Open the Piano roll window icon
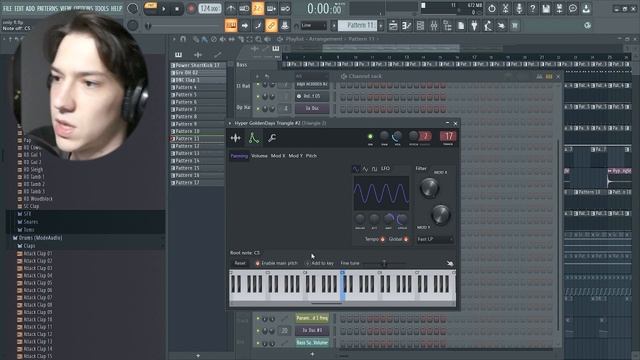640x360 pixels. (x=407, y=26)
